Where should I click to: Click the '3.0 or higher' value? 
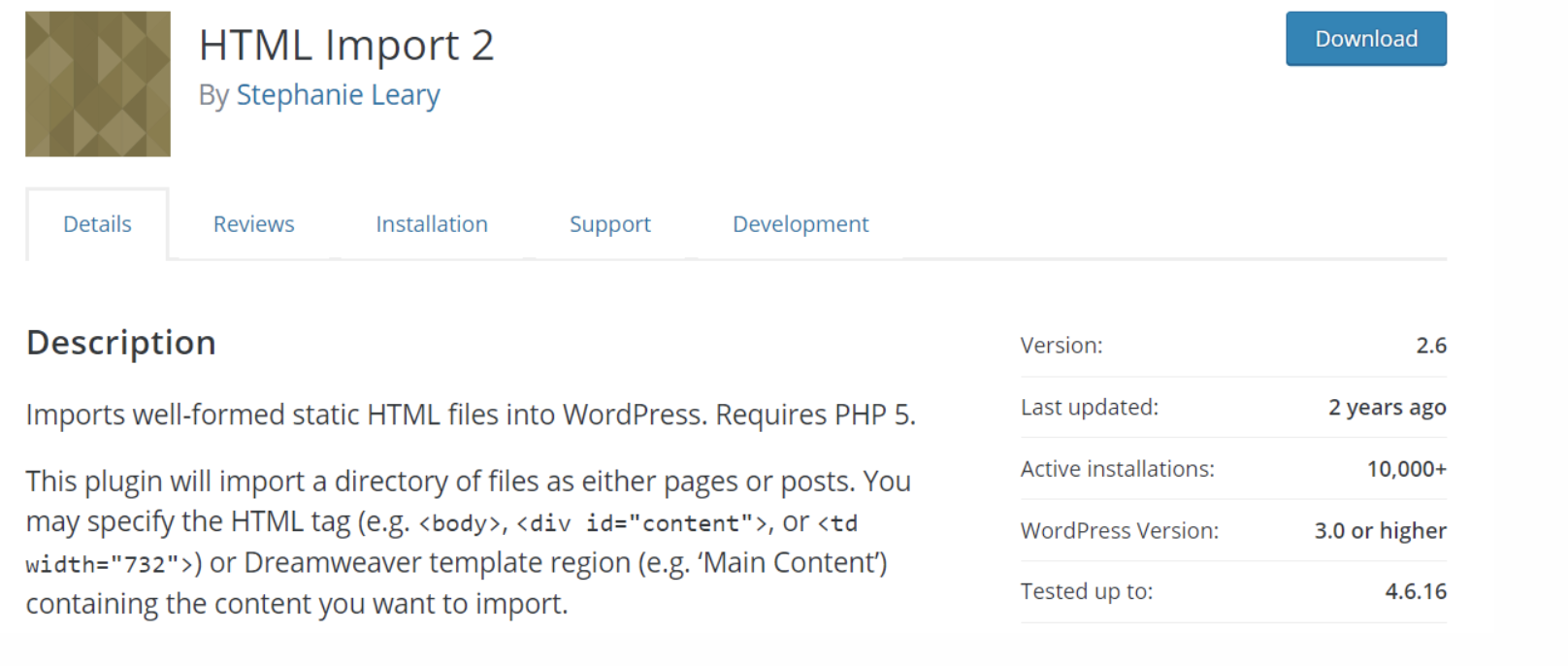click(1381, 531)
